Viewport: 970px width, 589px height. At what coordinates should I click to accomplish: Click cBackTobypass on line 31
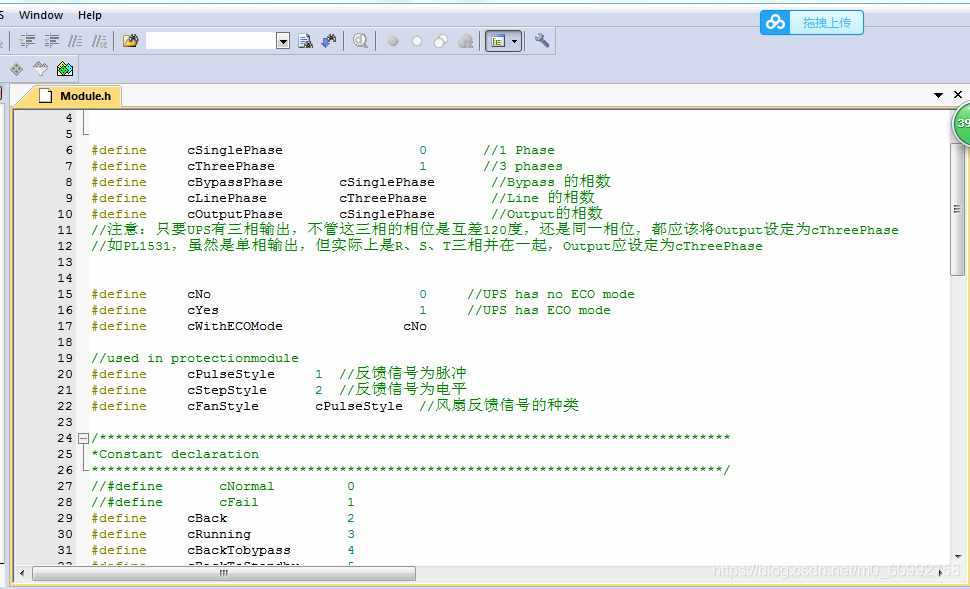tap(239, 551)
